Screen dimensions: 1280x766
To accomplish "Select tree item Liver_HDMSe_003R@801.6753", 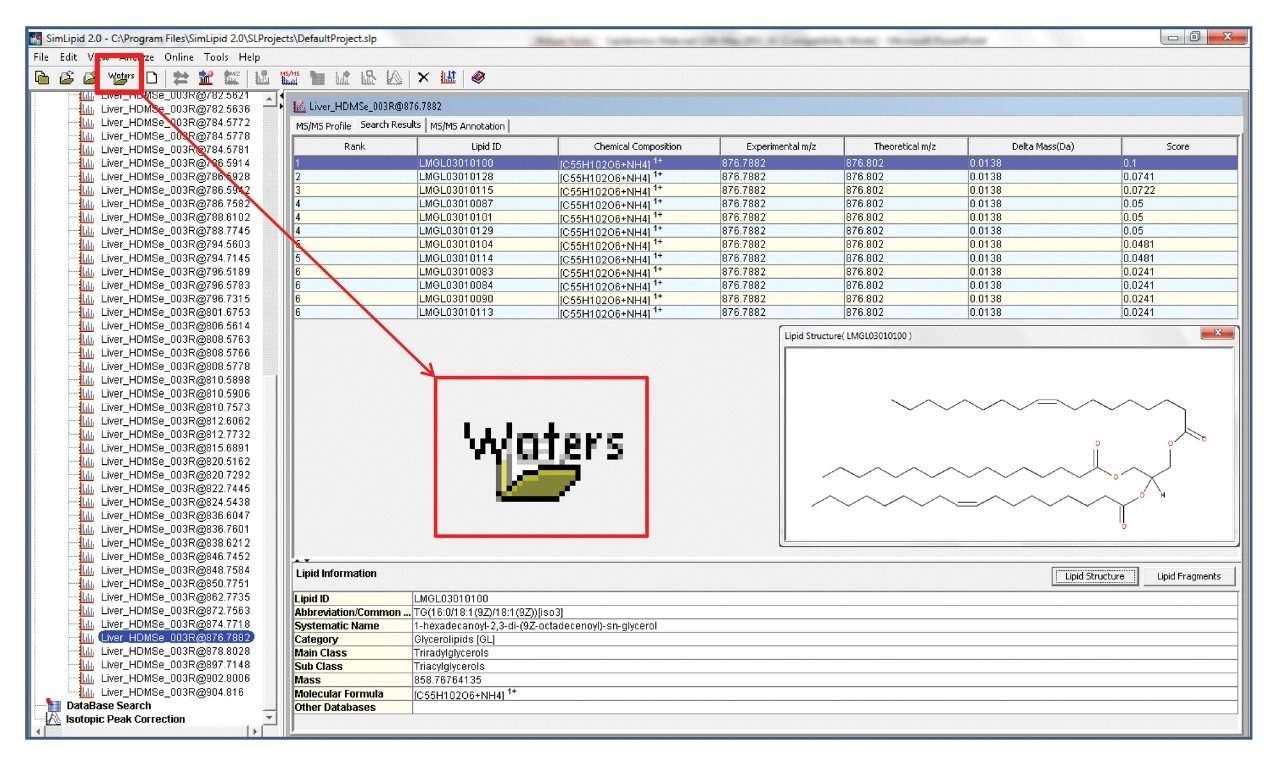I will click(x=175, y=312).
